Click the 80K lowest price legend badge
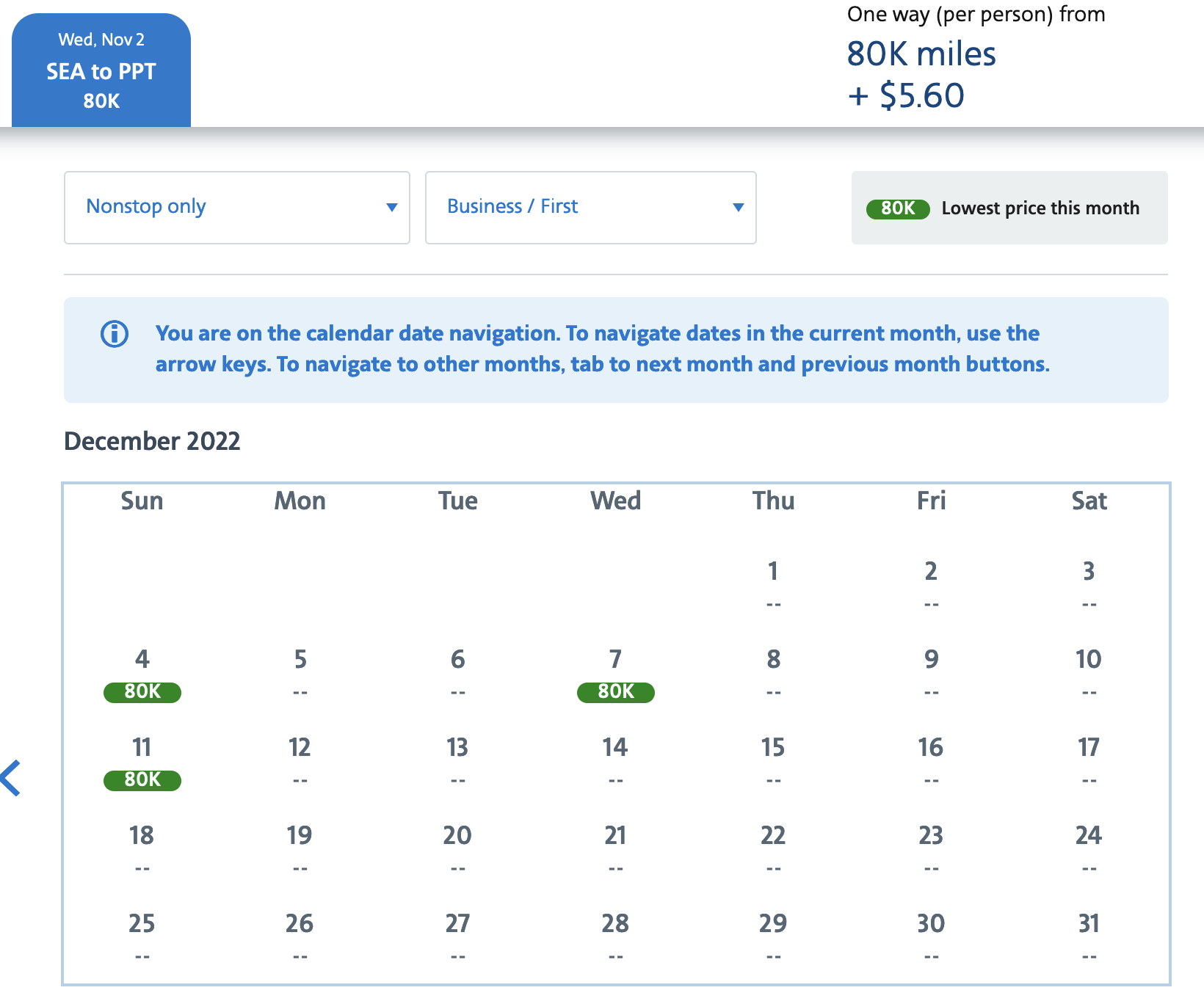The image size is (1204, 1004). point(898,208)
